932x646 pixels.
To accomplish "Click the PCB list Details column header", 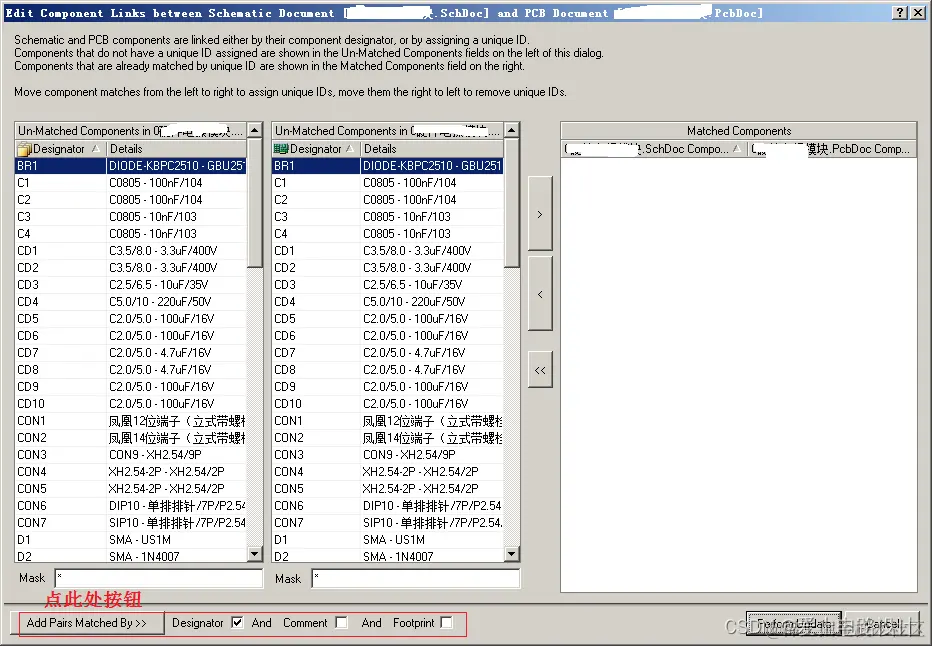I will click(x=432, y=149).
